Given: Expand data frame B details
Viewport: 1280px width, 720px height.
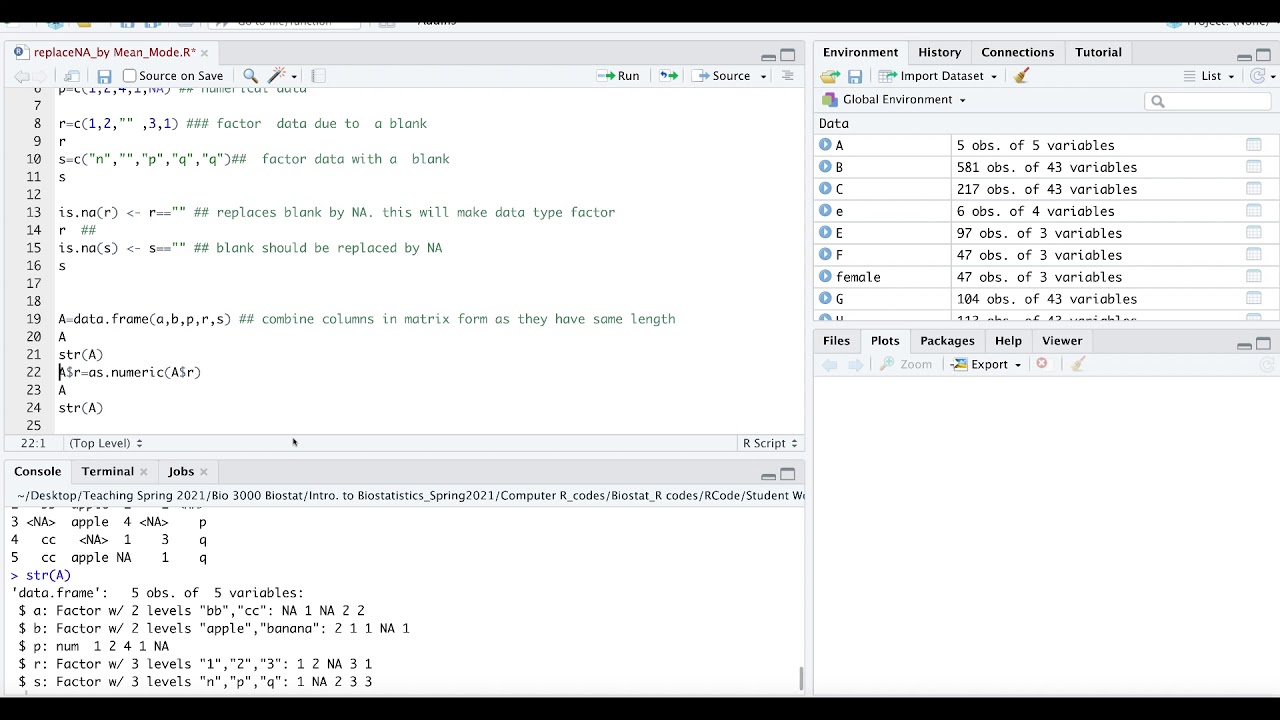Looking at the screenshot, I should click(x=825, y=167).
